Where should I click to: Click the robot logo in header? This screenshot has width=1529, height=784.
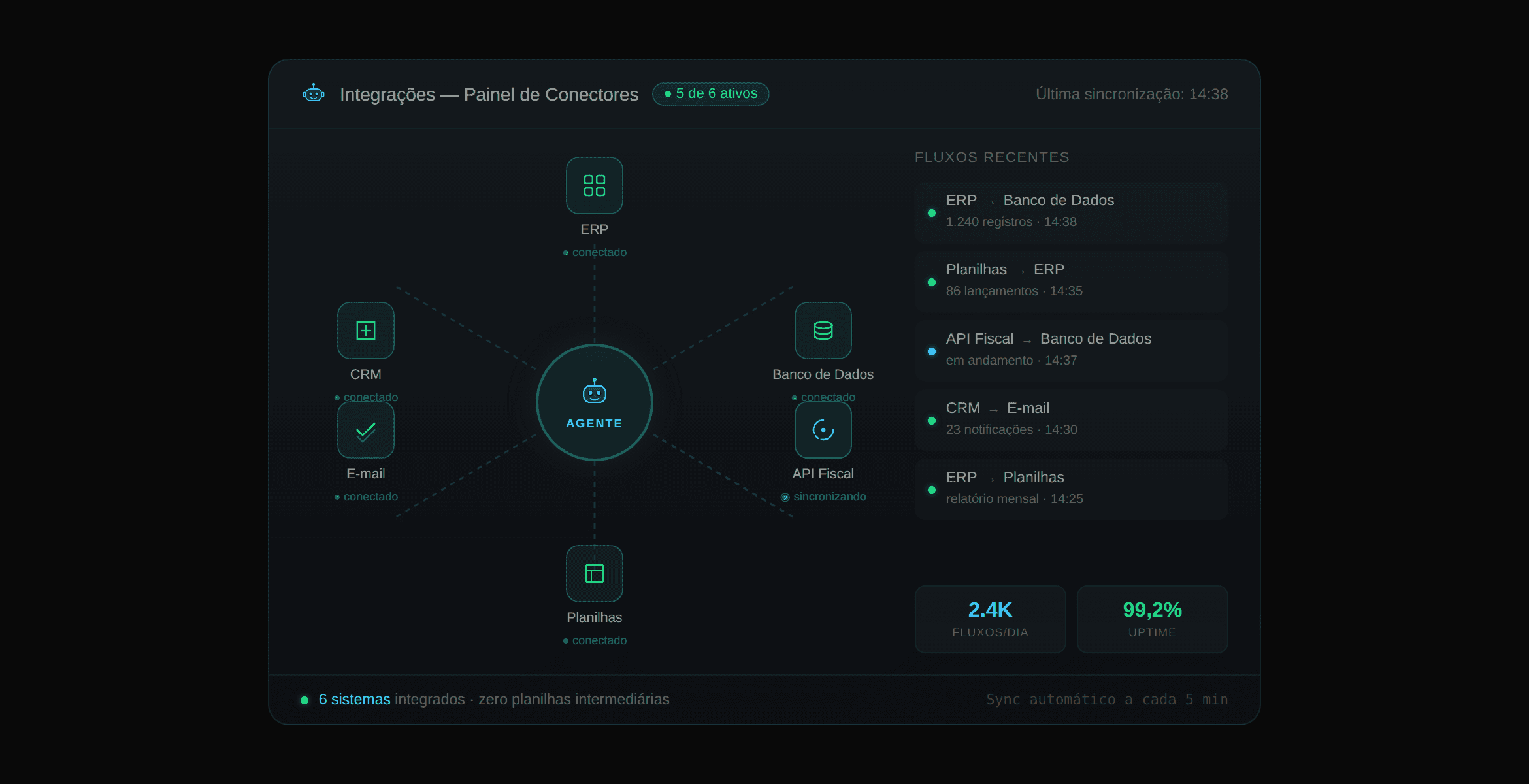click(314, 94)
